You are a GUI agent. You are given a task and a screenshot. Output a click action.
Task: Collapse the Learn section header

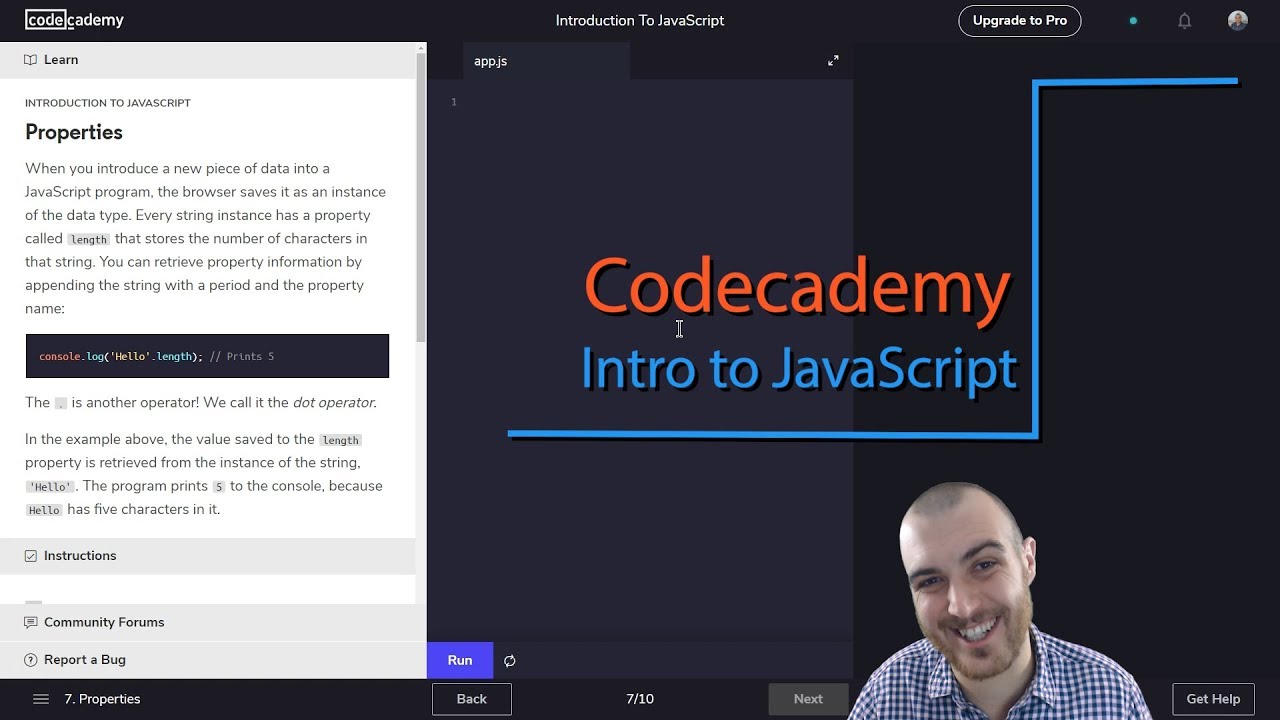click(207, 60)
